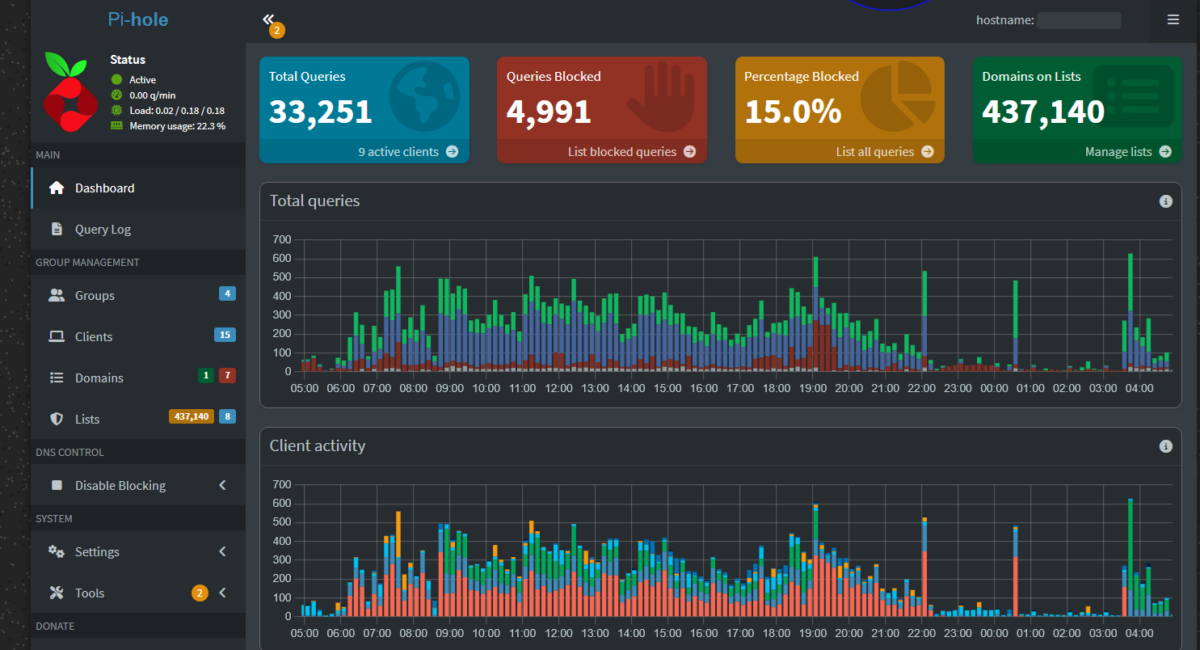Open the hamburger menu at top right
The height and width of the screenshot is (650, 1200).
pyautogui.click(x=1173, y=19)
